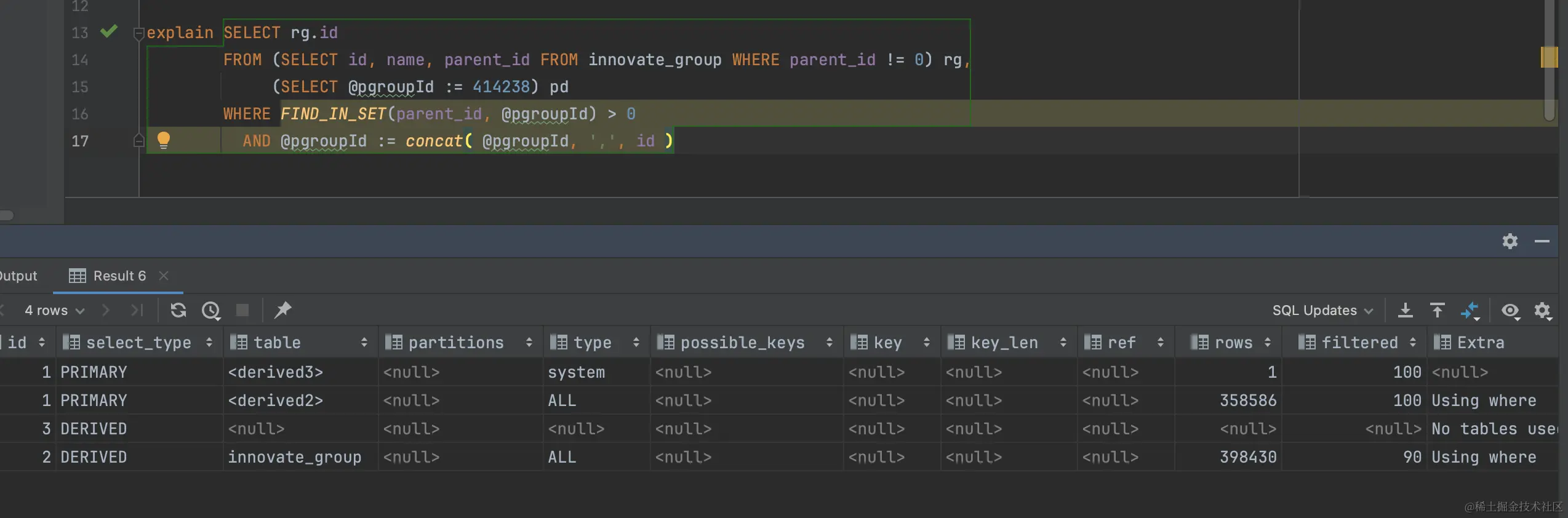Click the green checkmark beside line 13

click(x=109, y=31)
